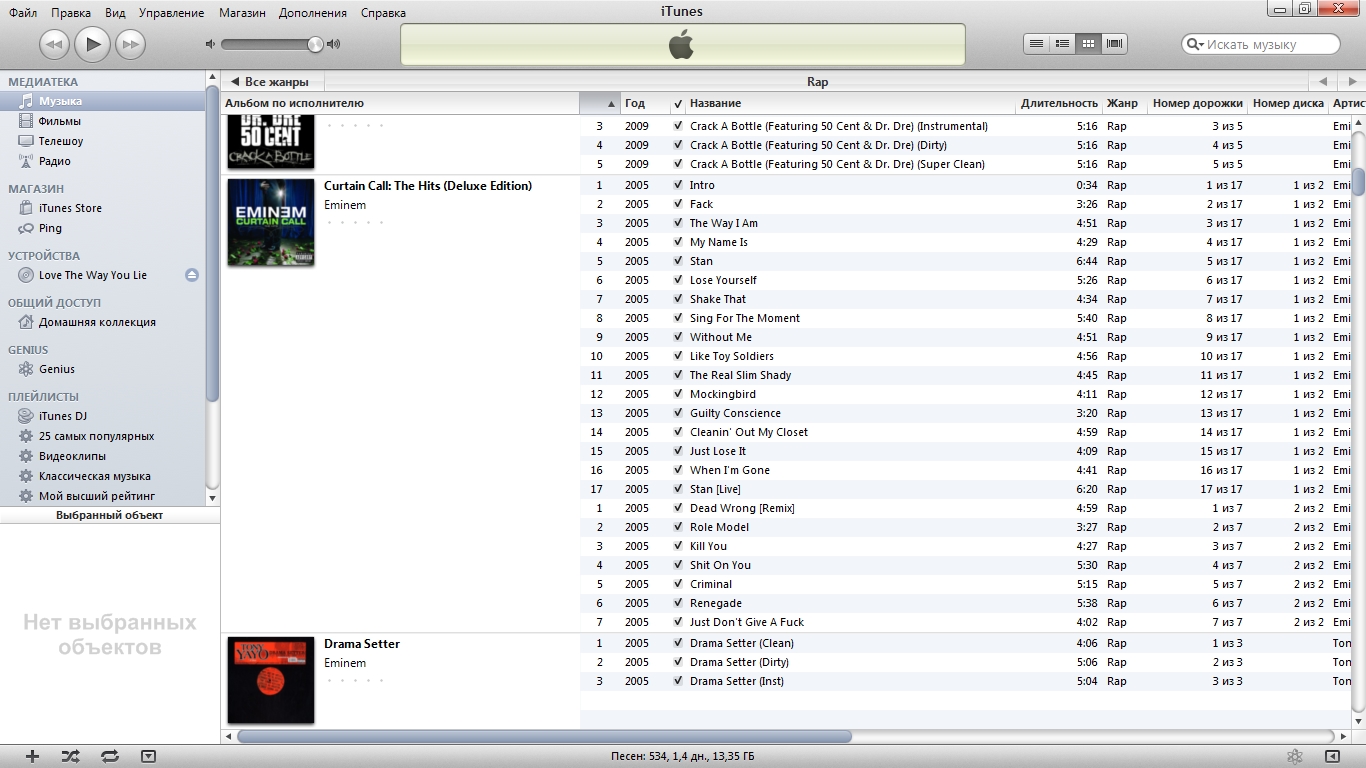Open the Магазин menu
The height and width of the screenshot is (768, 1366).
pyautogui.click(x=240, y=13)
